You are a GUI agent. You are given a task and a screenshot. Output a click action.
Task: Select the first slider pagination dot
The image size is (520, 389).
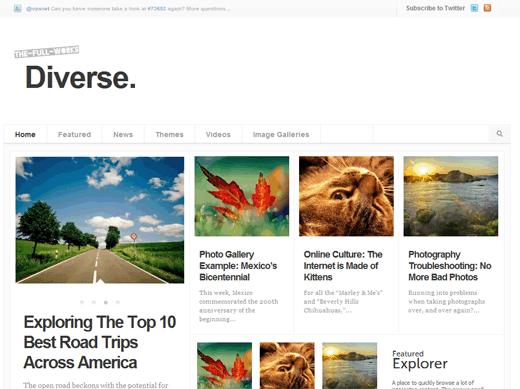82,302
